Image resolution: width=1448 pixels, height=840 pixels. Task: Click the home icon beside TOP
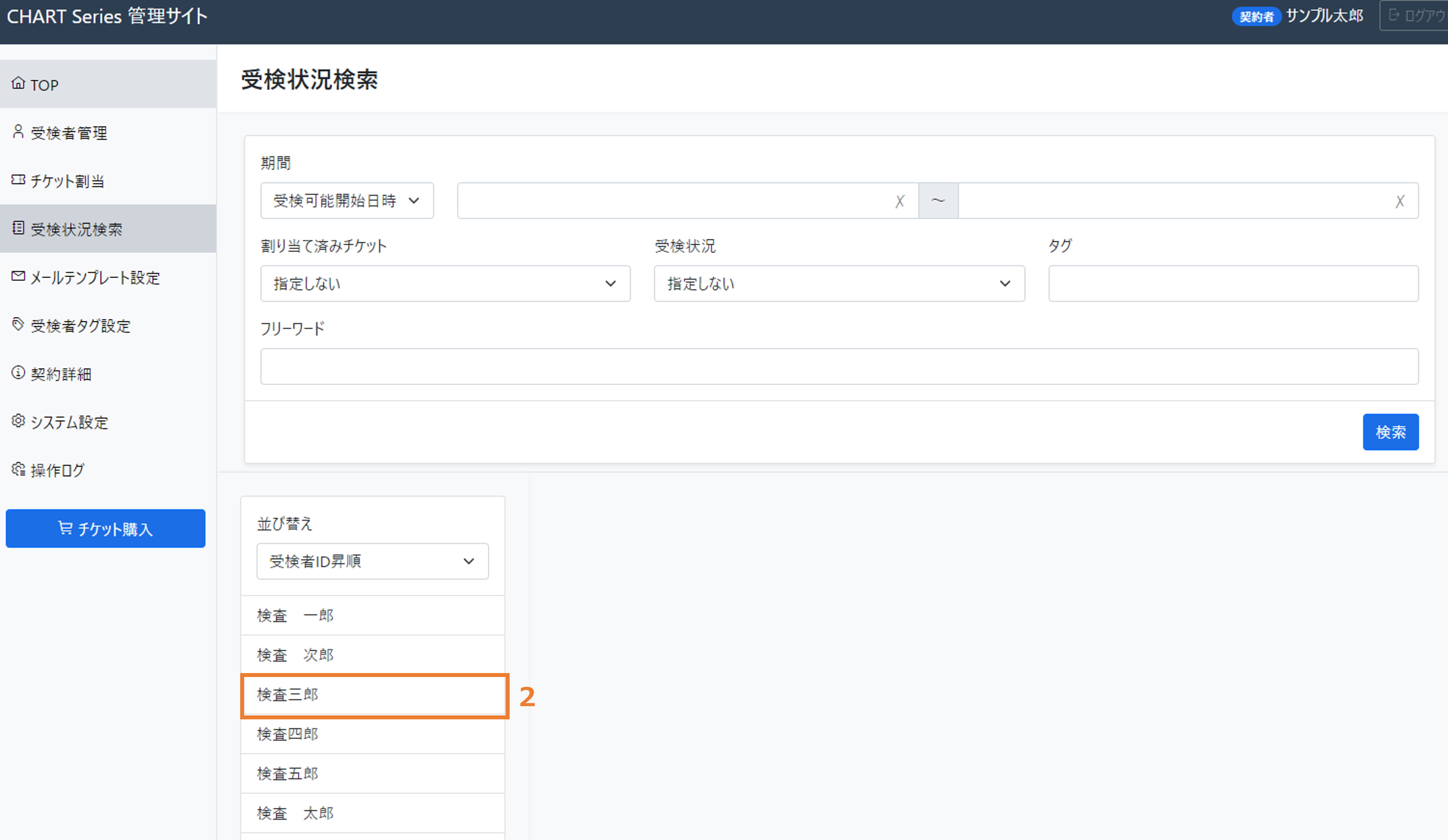19,83
